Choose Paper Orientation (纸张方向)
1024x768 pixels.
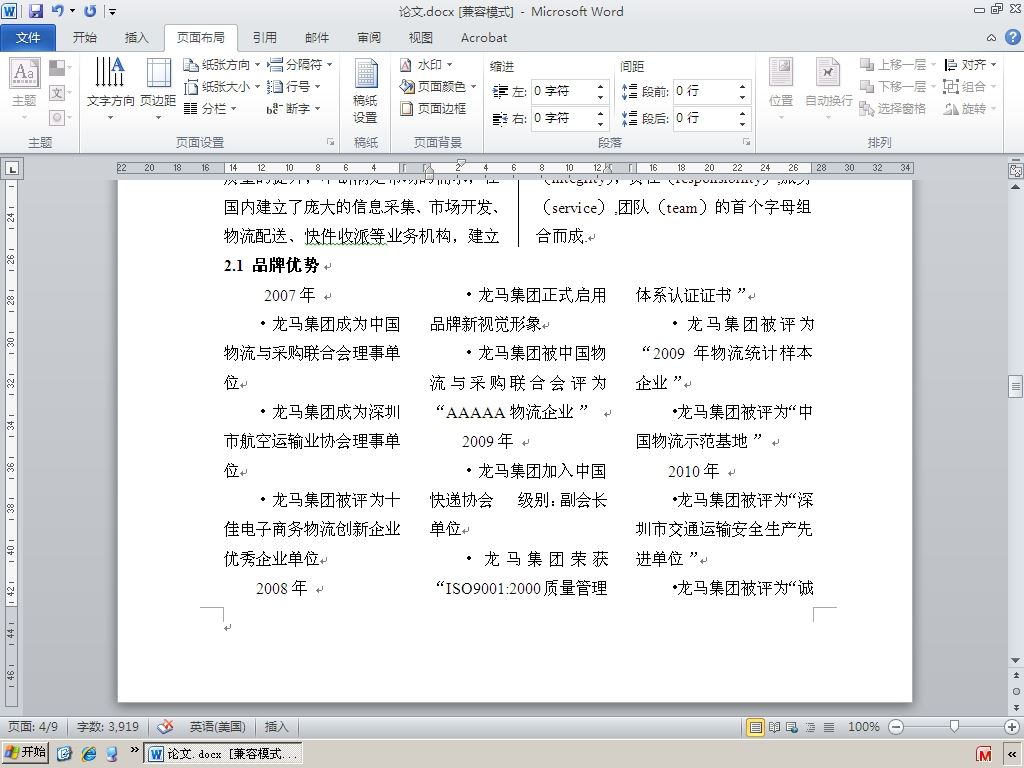[221, 65]
